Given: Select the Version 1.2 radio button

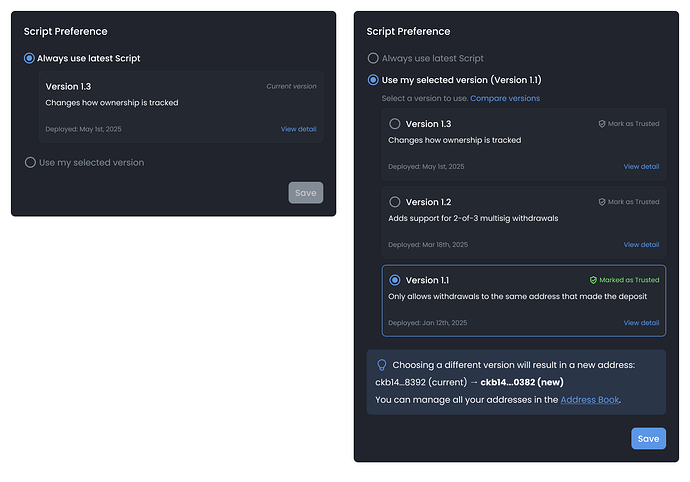Looking at the screenshot, I should pyautogui.click(x=395, y=202).
